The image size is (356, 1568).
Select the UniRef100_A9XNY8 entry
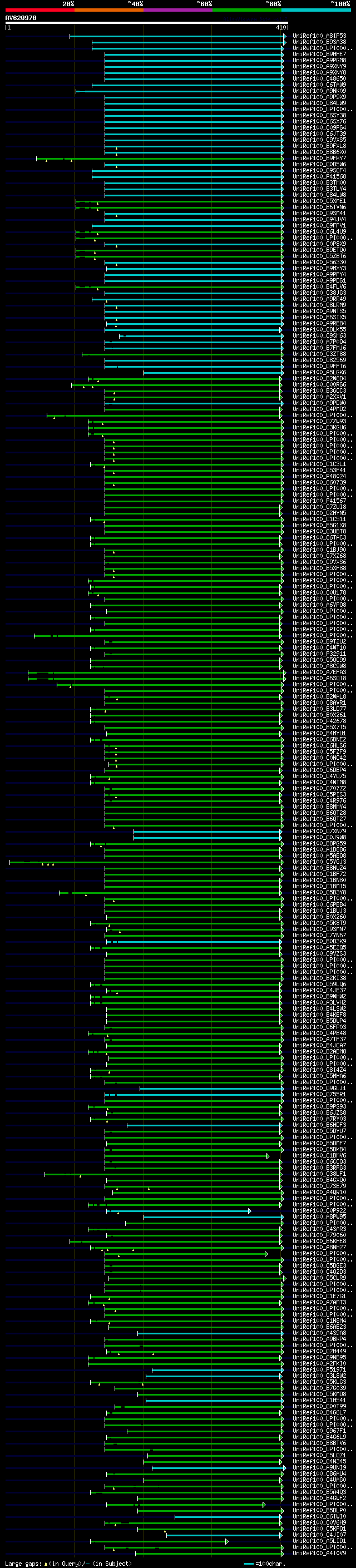[x=319, y=72]
